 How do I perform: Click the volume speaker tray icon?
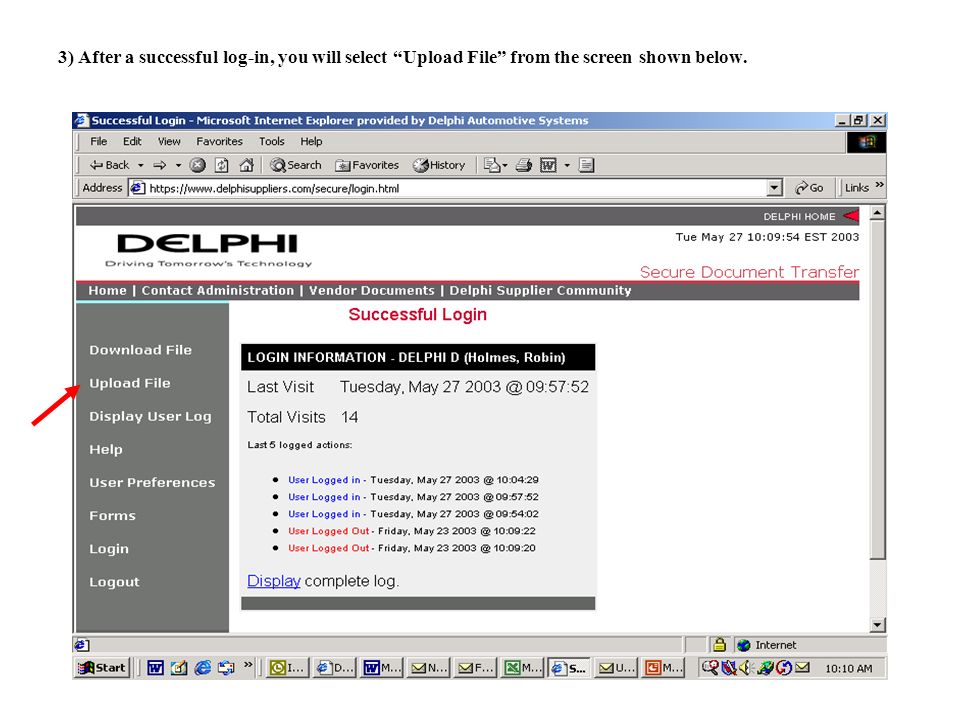[x=744, y=668]
